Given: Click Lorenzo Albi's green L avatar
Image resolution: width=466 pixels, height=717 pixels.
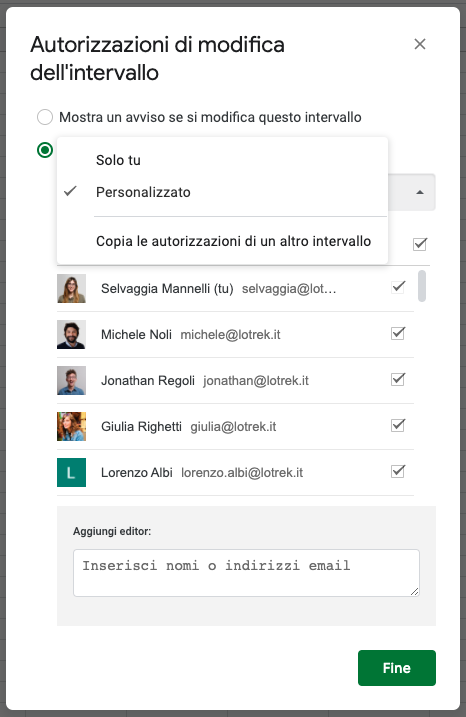Looking at the screenshot, I should (x=71, y=472).
